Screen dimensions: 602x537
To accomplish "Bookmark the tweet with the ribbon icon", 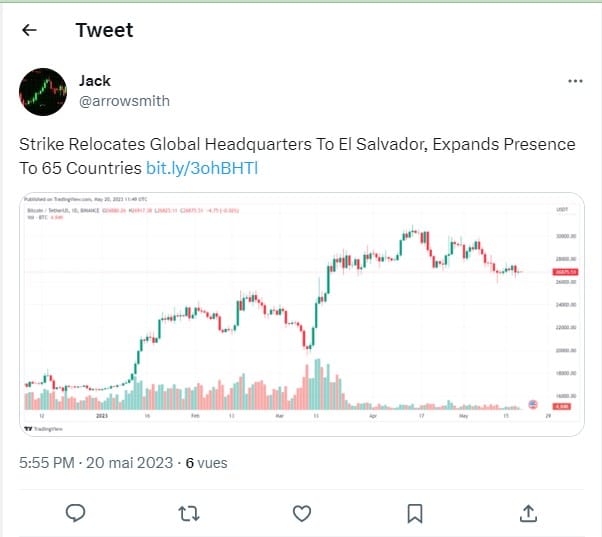I will click(x=415, y=514).
